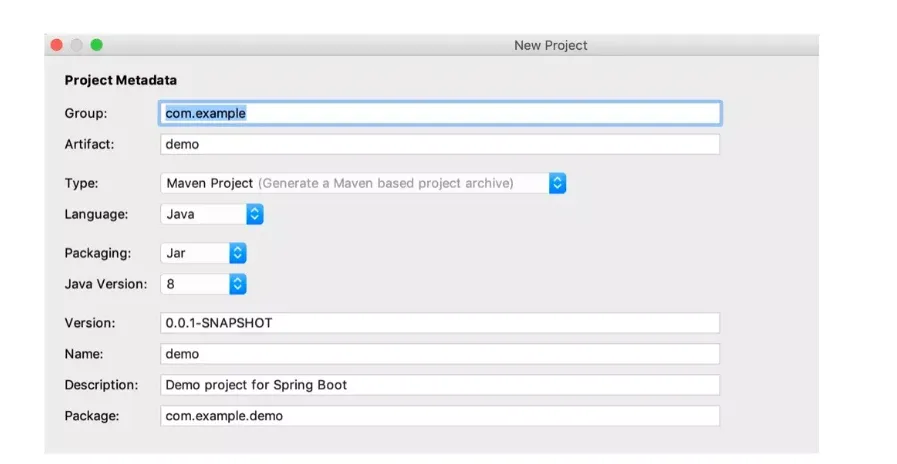Minimize the window with the yellow button
Screen dimensions: 897x464
tap(77, 45)
